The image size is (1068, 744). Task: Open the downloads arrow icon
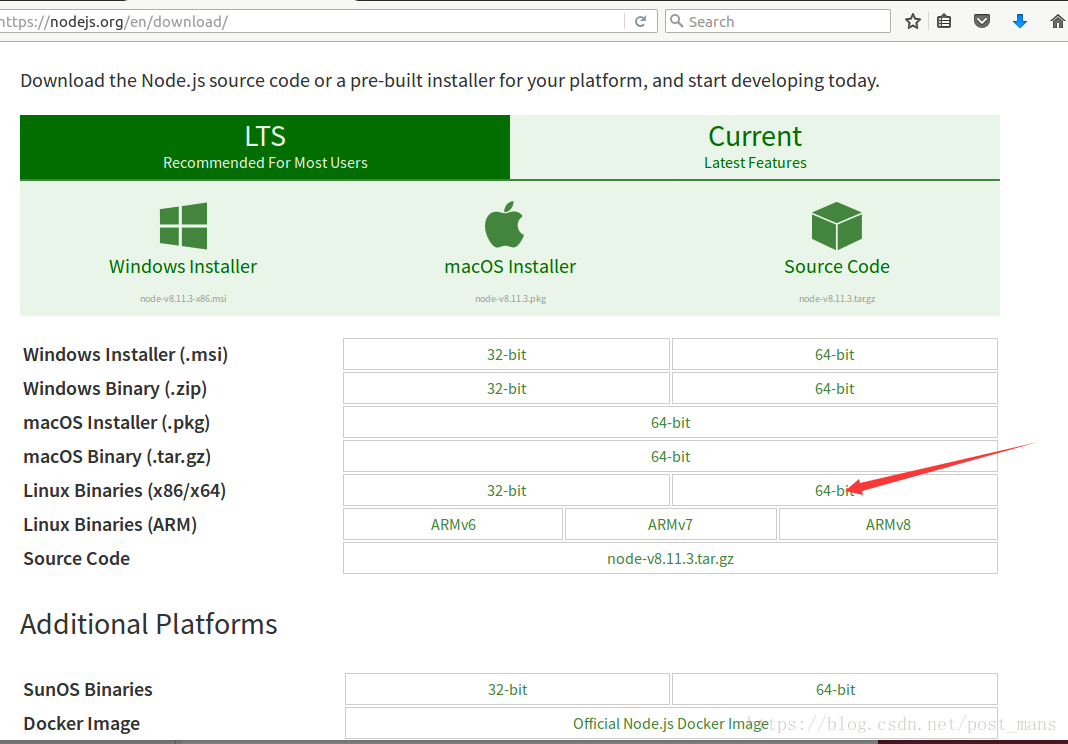(x=1020, y=21)
